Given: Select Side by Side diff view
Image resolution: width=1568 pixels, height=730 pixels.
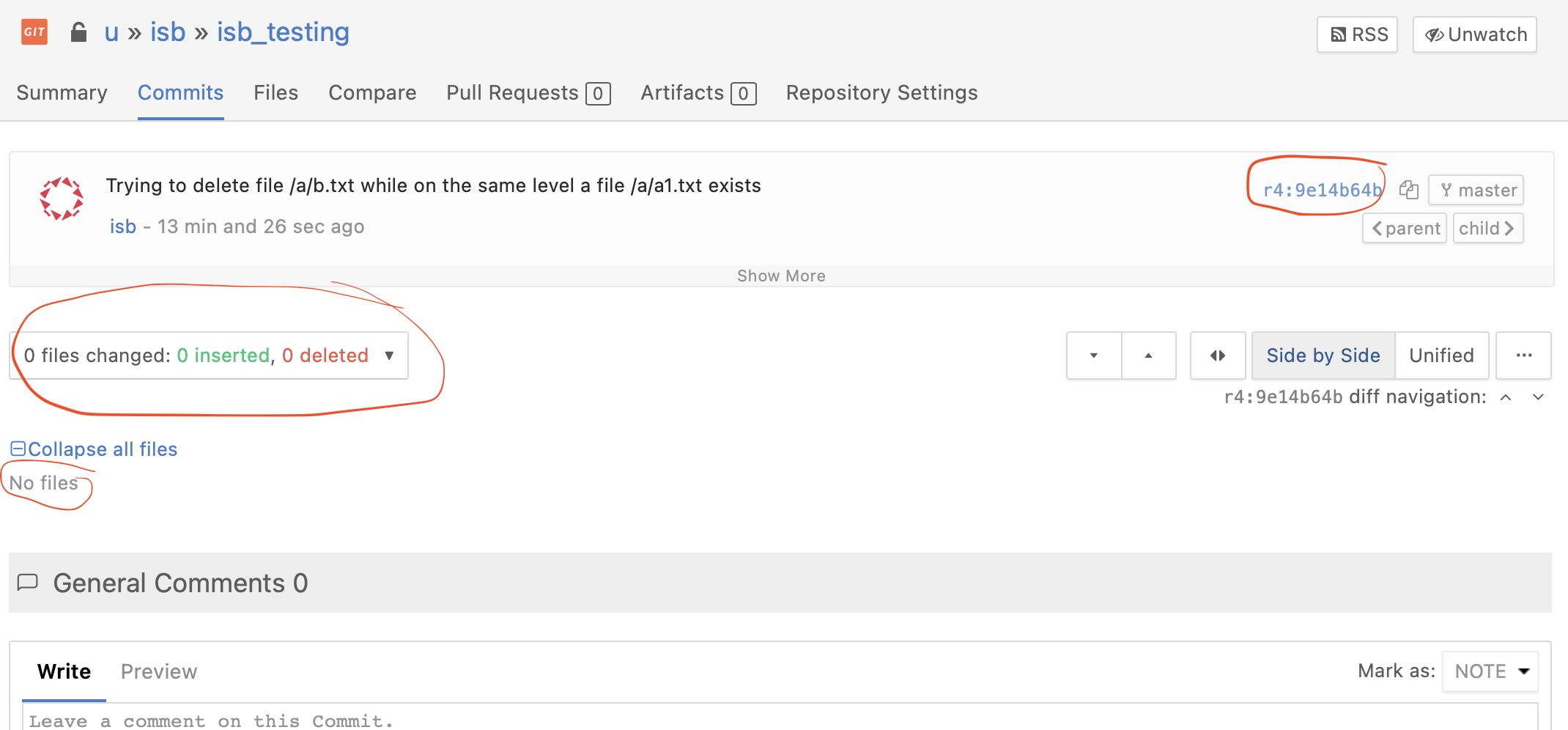Looking at the screenshot, I should click(1323, 355).
